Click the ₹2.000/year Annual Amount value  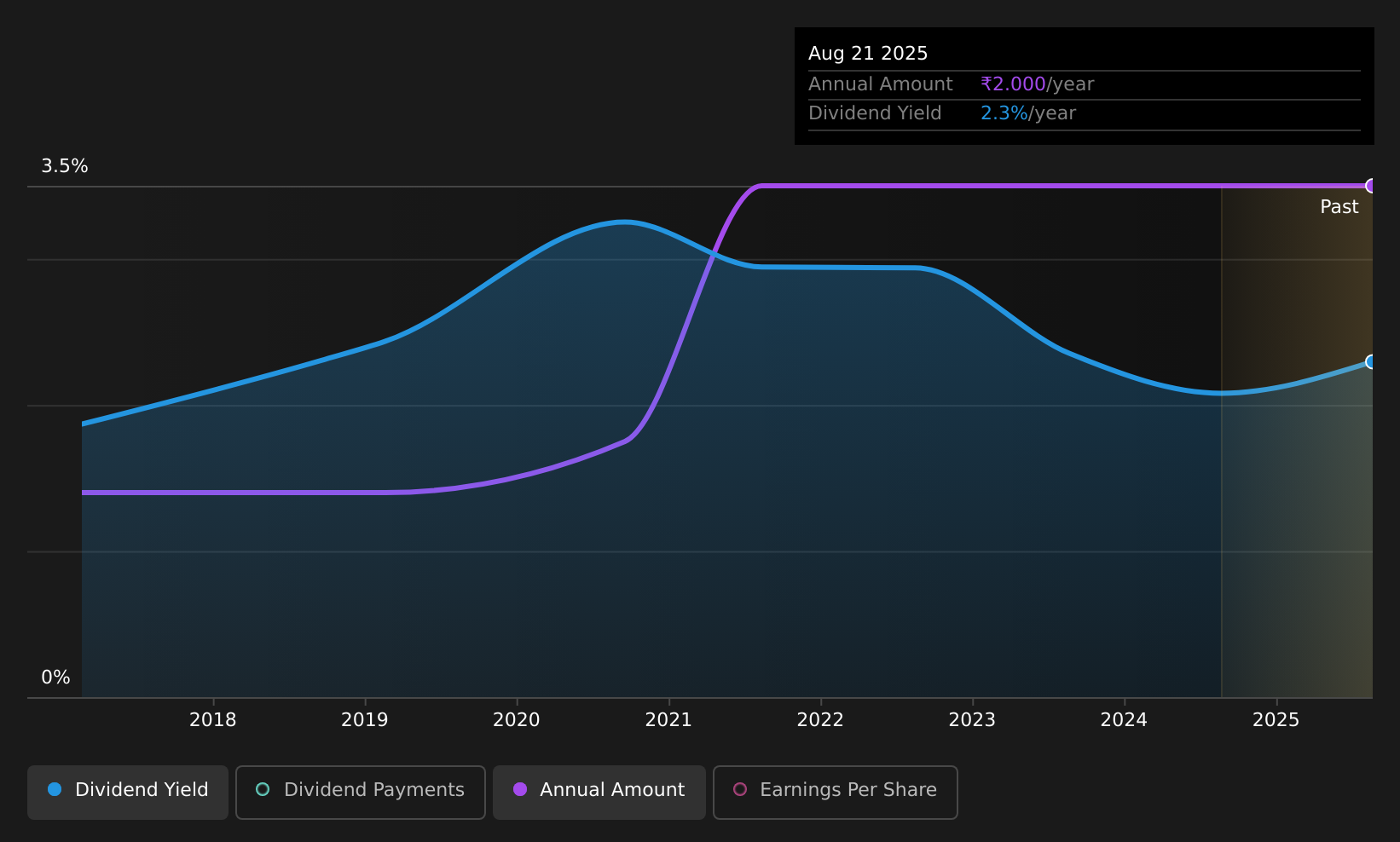[x=1038, y=84]
